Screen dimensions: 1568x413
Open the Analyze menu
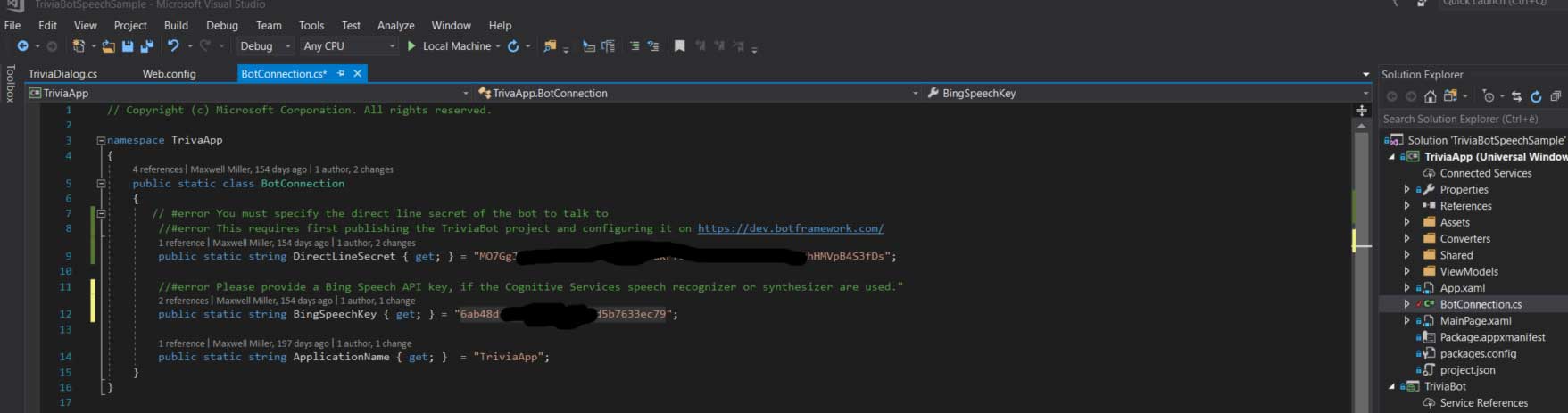pyautogui.click(x=395, y=25)
